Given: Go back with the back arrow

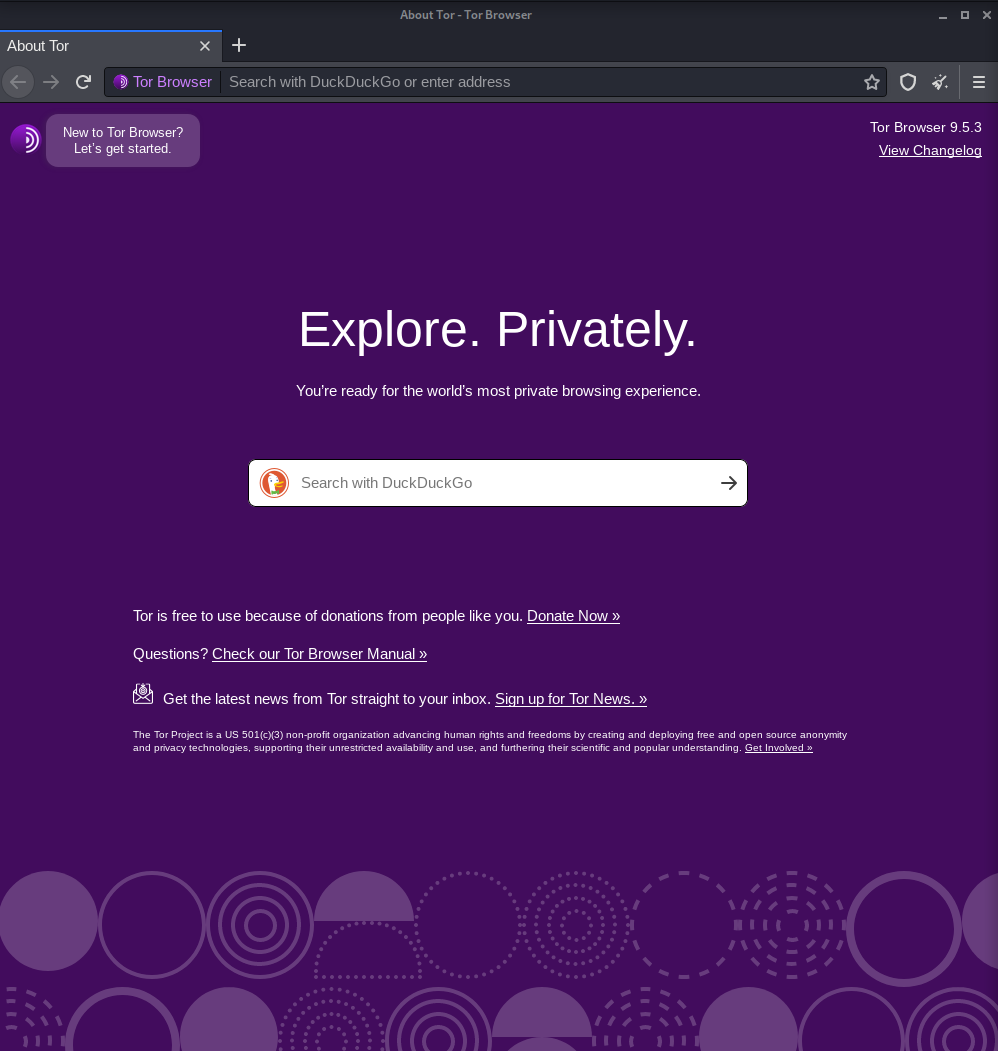Looking at the screenshot, I should point(18,82).
